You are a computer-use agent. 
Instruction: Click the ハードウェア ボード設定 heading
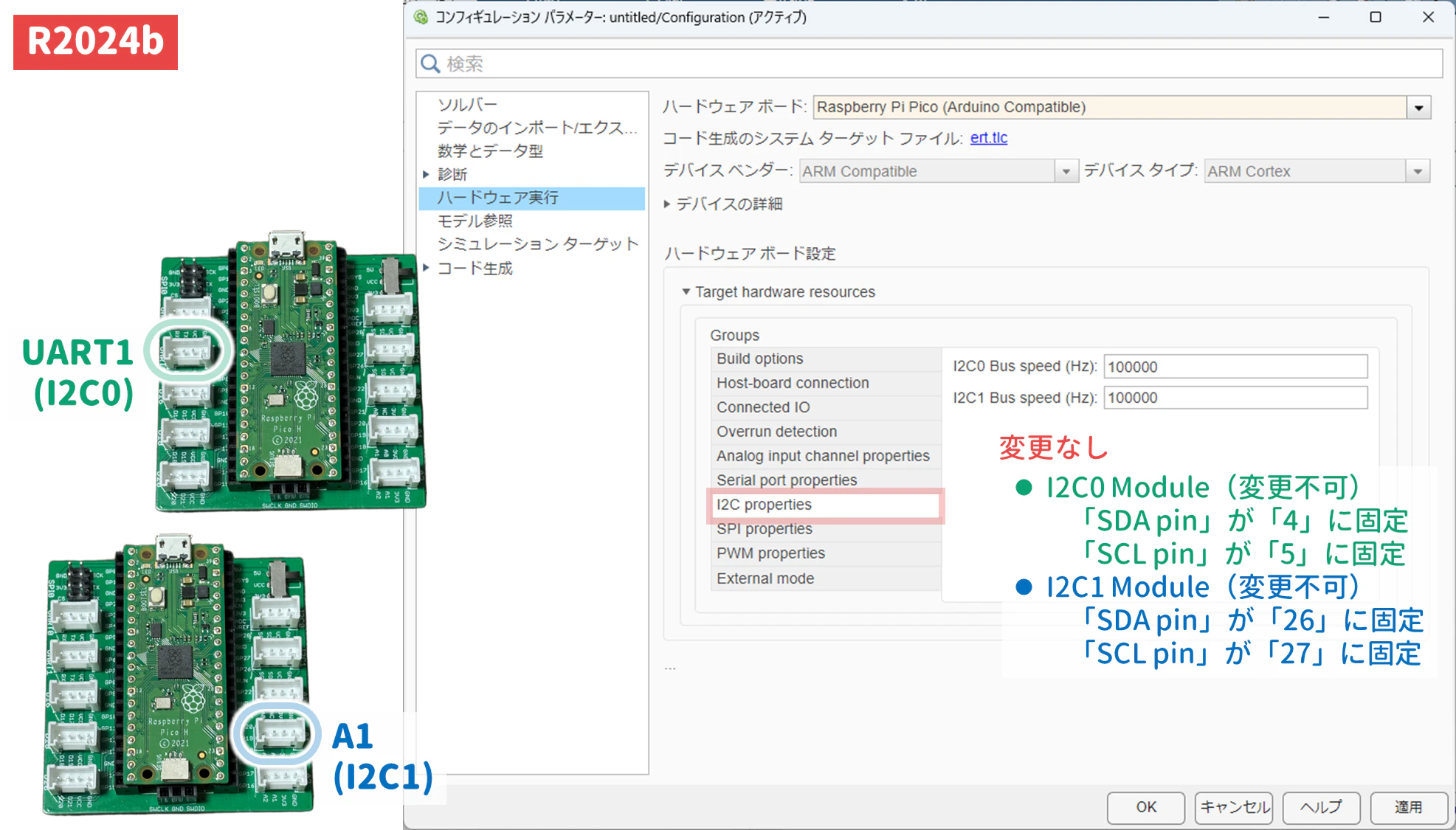click(750, 254)
